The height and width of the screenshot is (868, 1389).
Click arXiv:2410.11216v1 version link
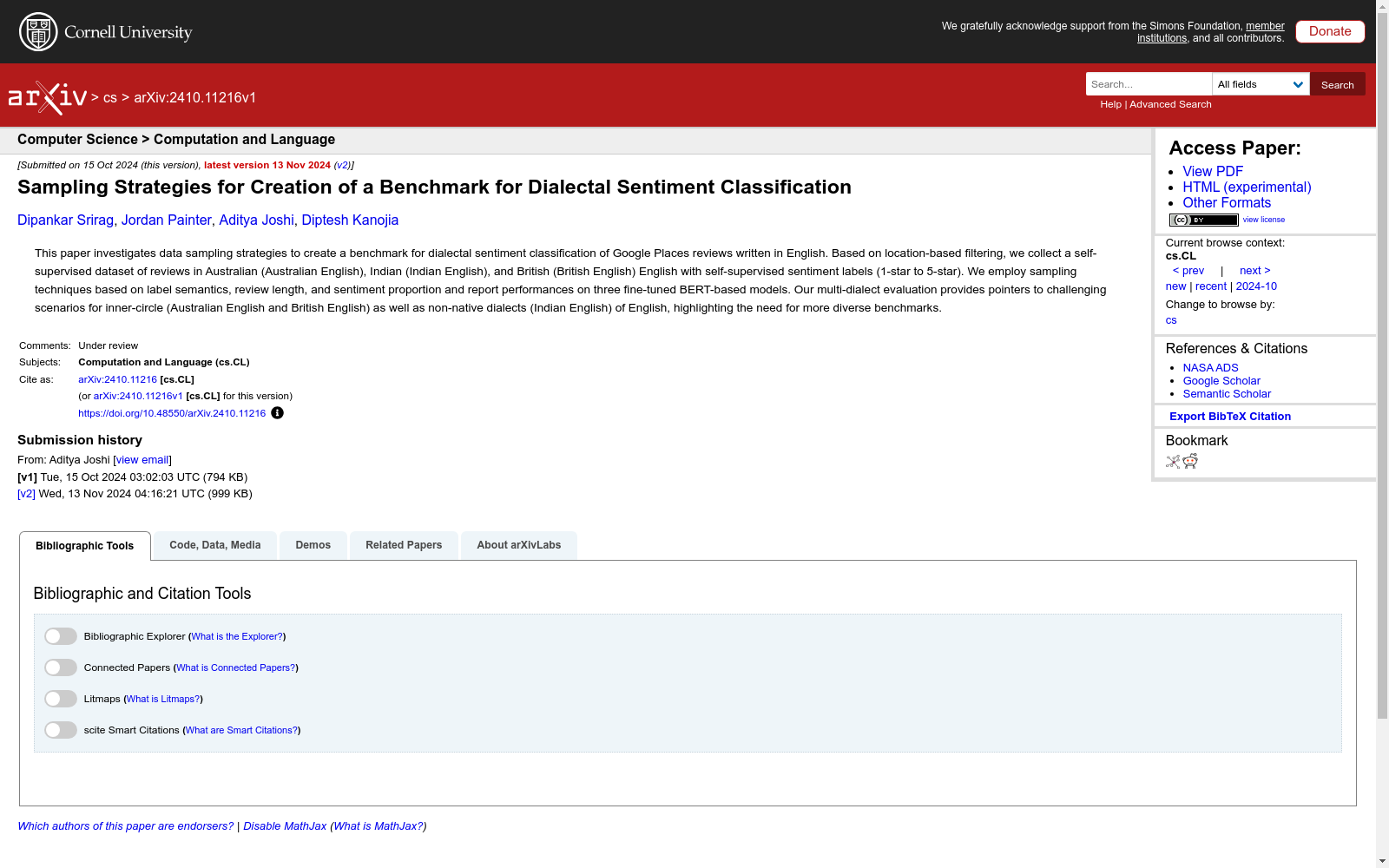[138, 396]
